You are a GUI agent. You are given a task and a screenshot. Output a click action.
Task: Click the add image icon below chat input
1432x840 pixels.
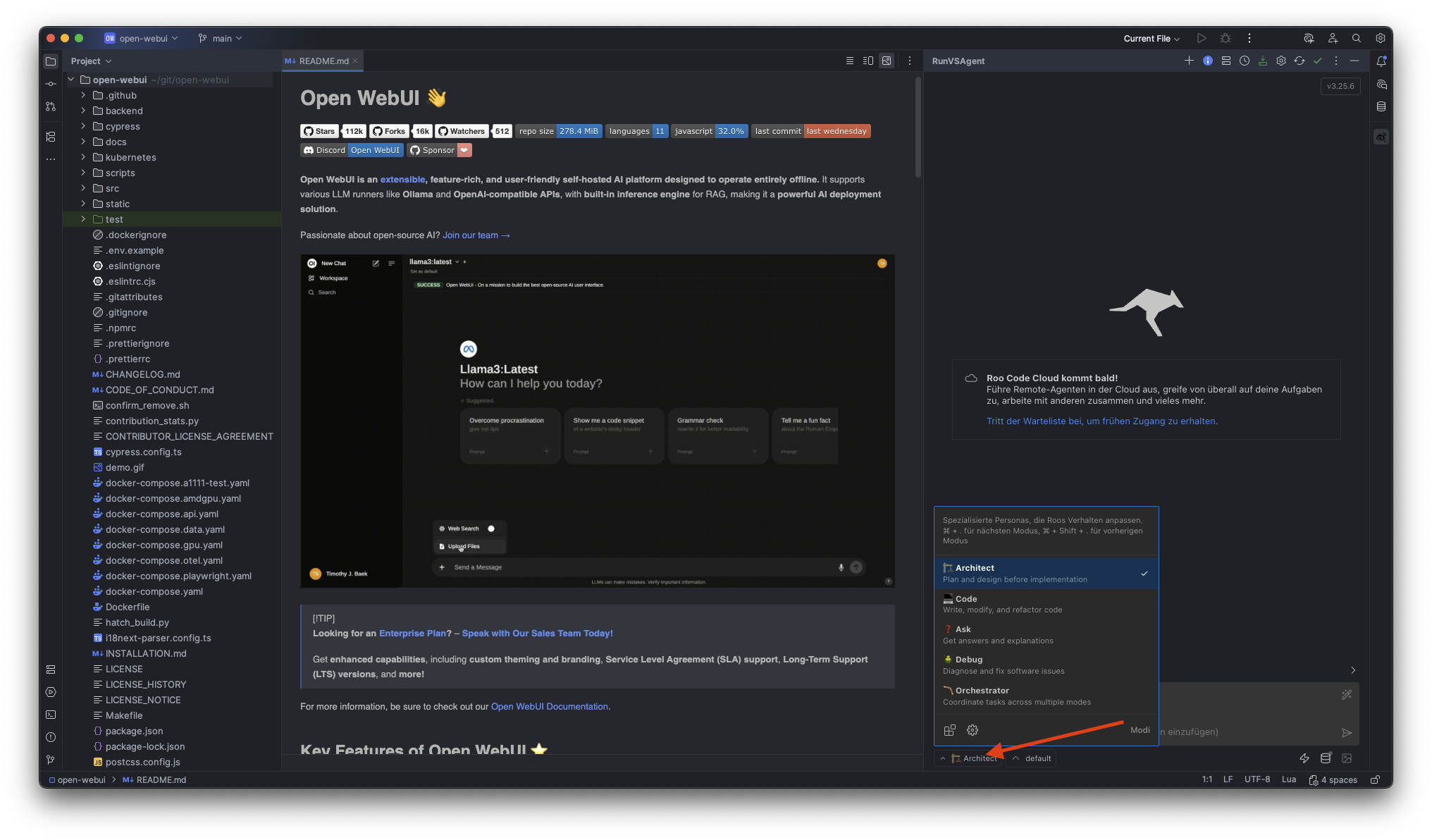(x=1347, y=758)
